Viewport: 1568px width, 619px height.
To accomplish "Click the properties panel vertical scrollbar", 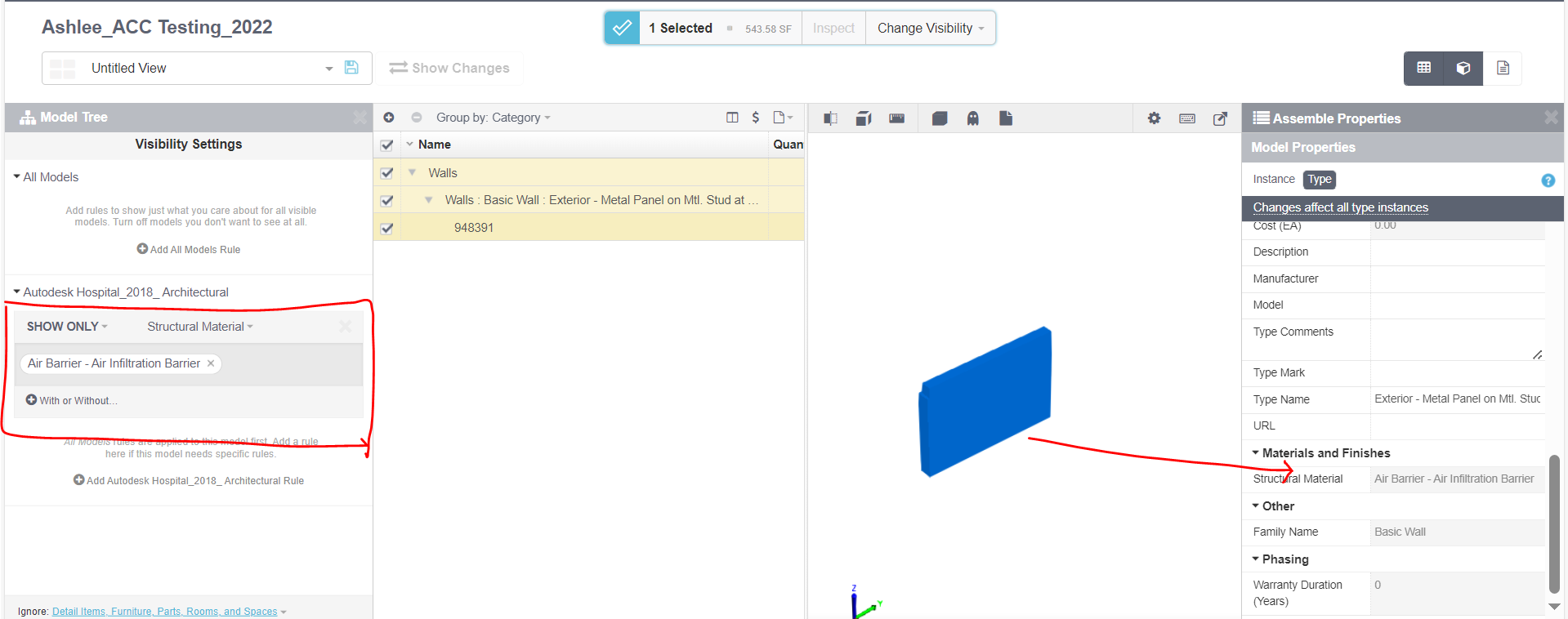I will coord(1554,524).
